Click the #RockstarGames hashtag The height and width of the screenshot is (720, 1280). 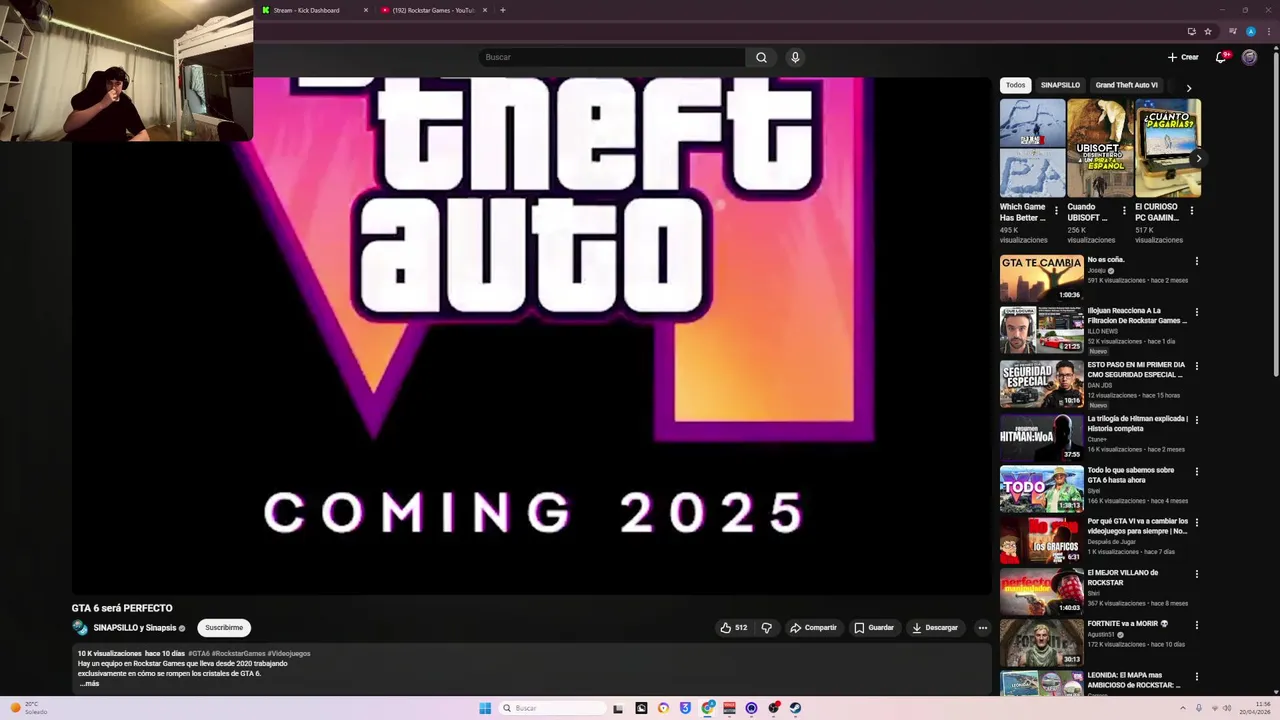click(238, 654)
